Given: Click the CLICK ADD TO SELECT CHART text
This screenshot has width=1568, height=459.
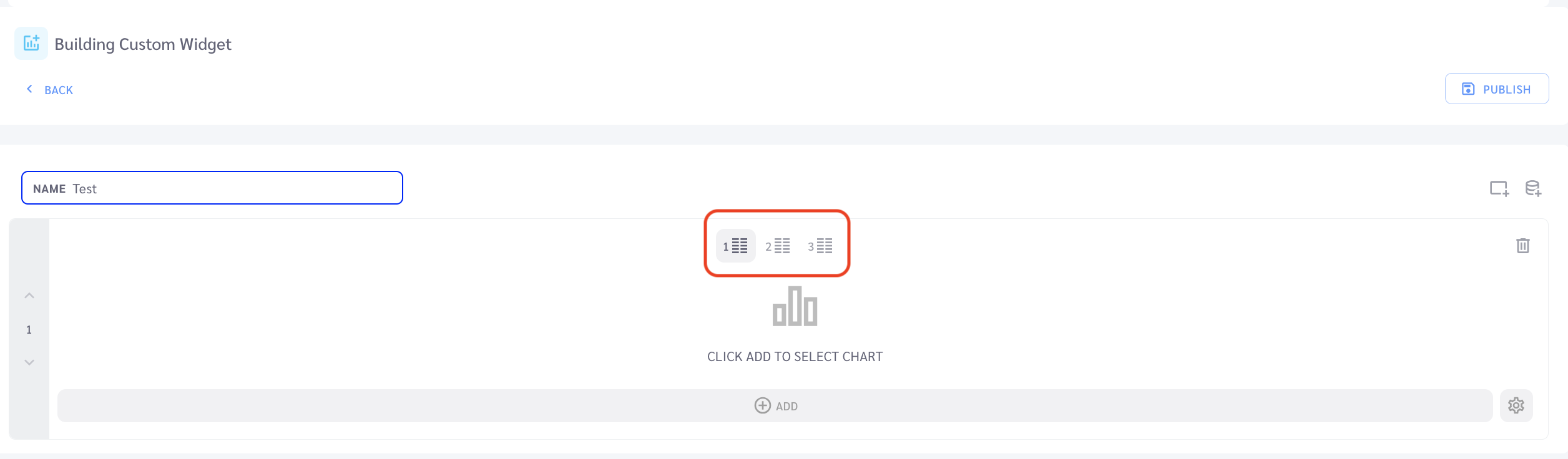Looking at the screenshot, I should 795,357.
